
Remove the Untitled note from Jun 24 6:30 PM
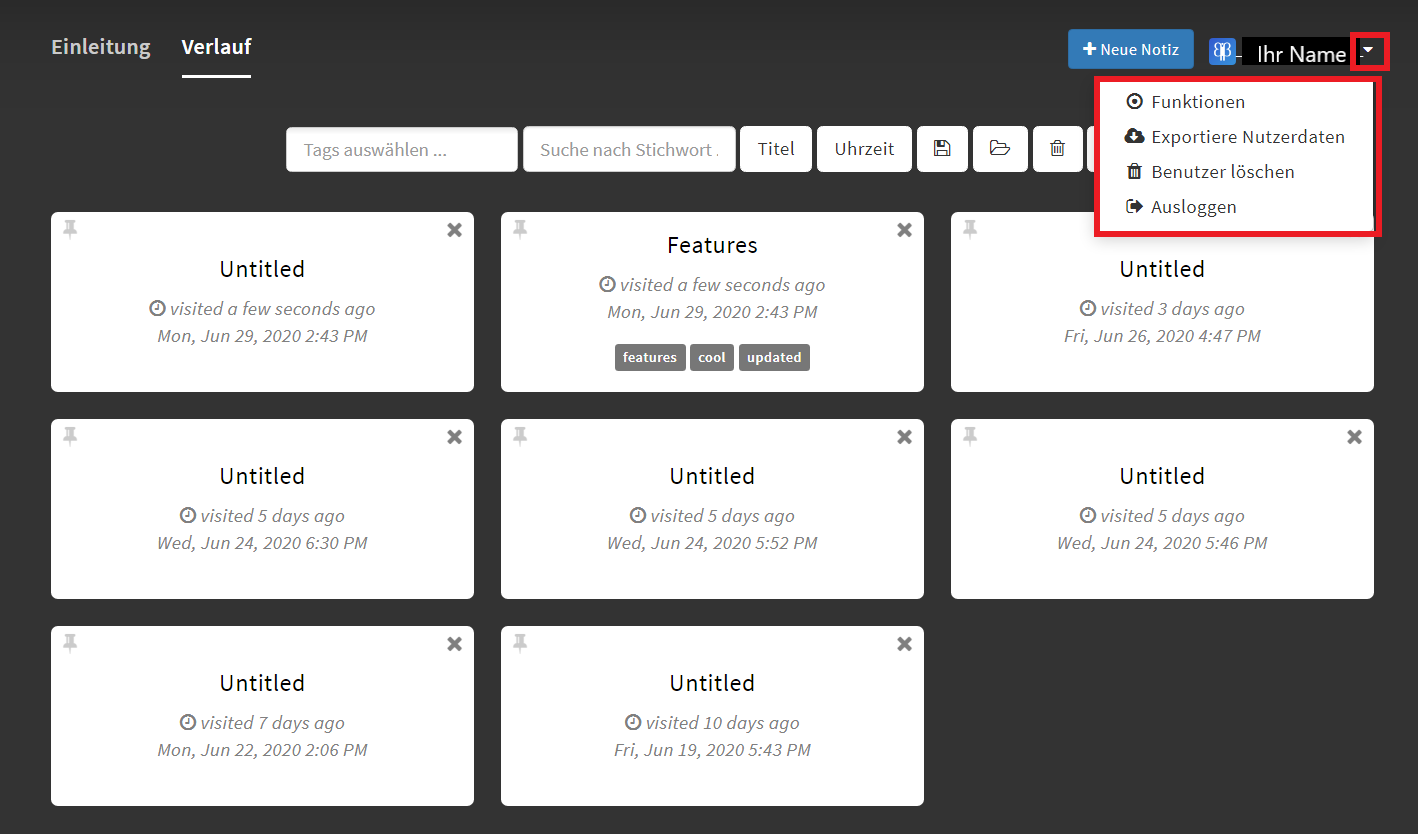click(454, 437)
